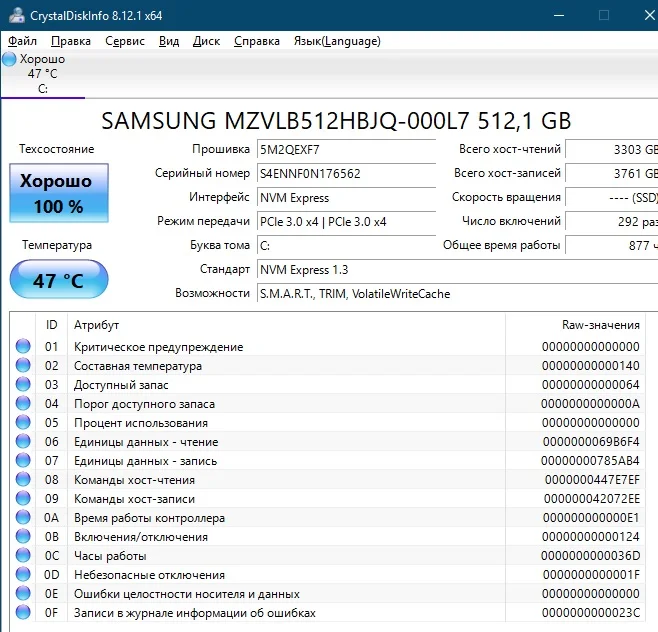
Task: Click the Возможности field with S.M.A.R.T., TRIM
Action: pos(457,293)
